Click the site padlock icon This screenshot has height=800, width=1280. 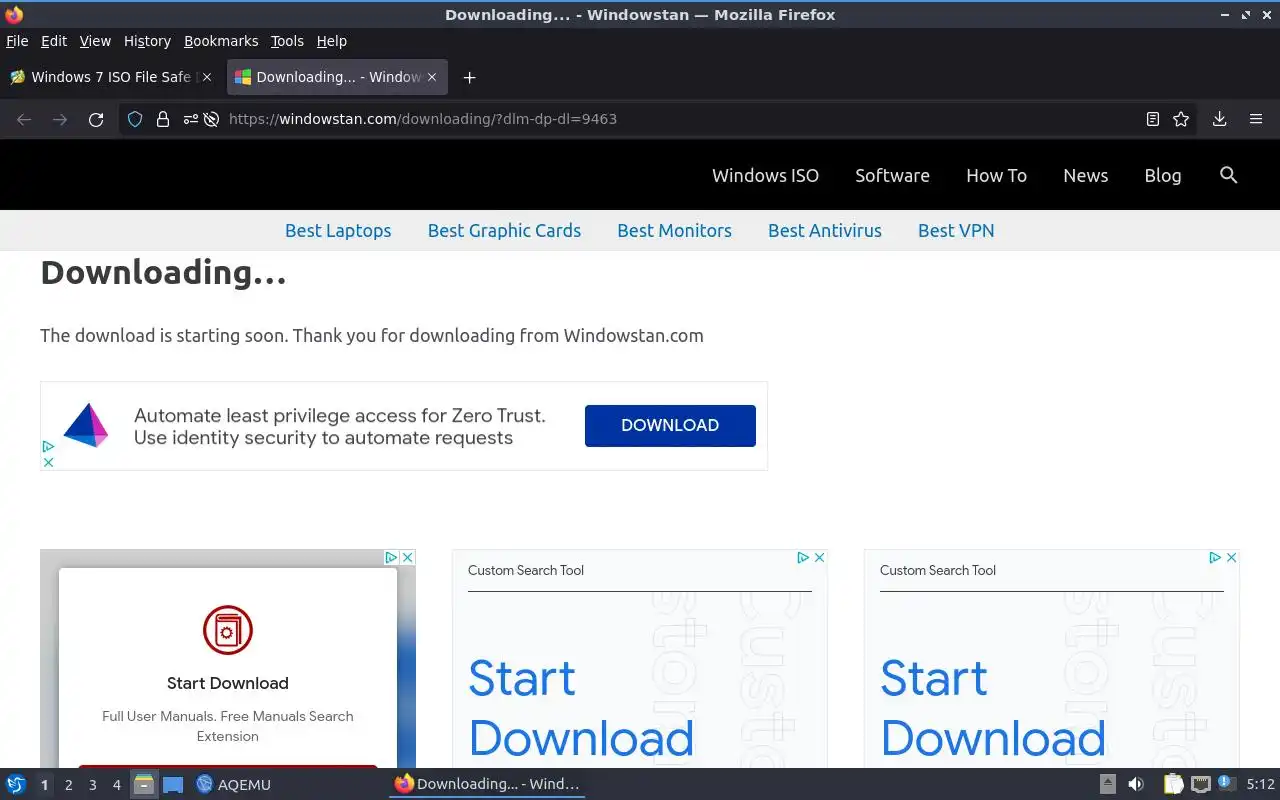pos(163,119)
